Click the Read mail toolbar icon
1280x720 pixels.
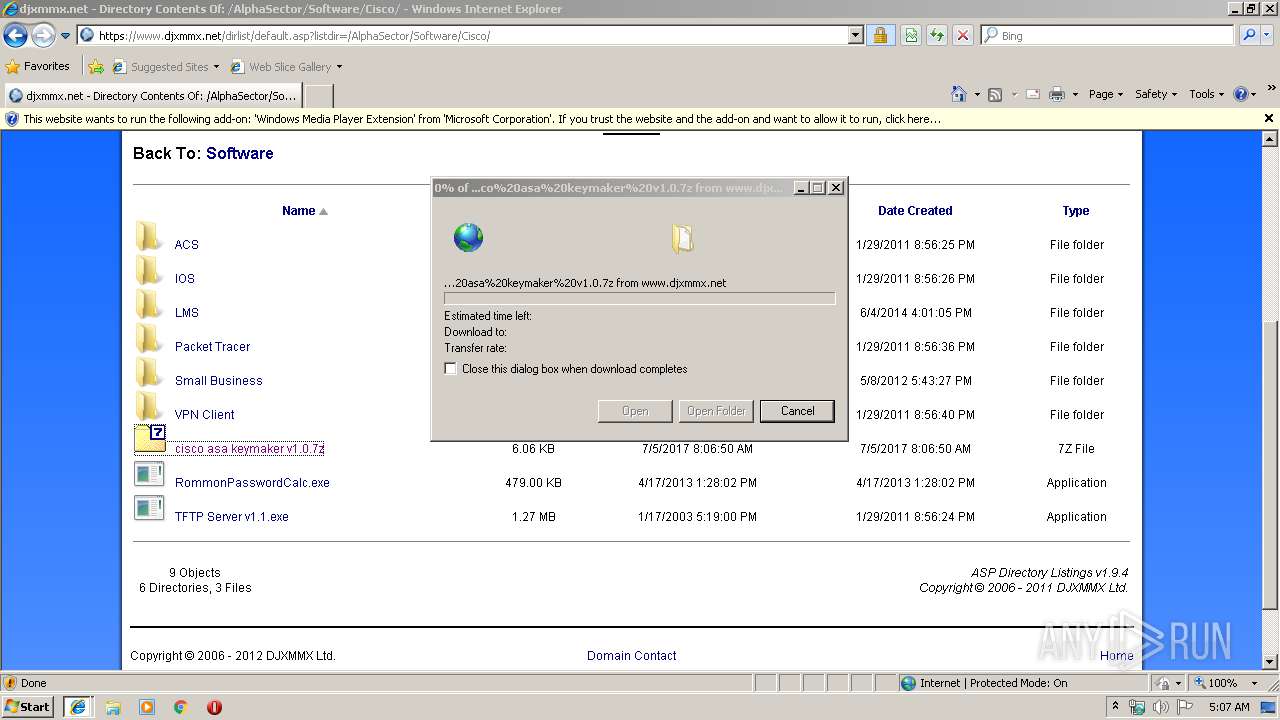[1033, 94]
